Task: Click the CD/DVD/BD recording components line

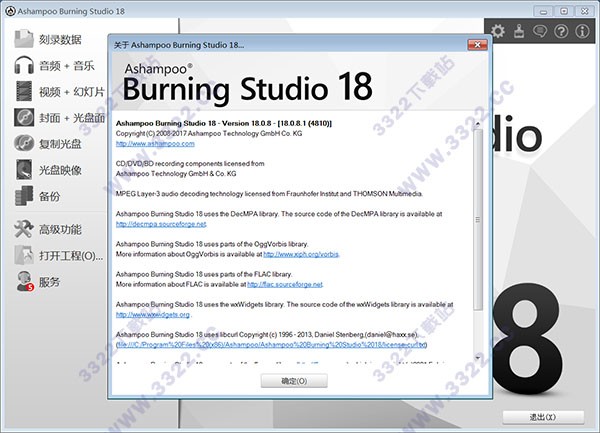Action: click(190, 163)
